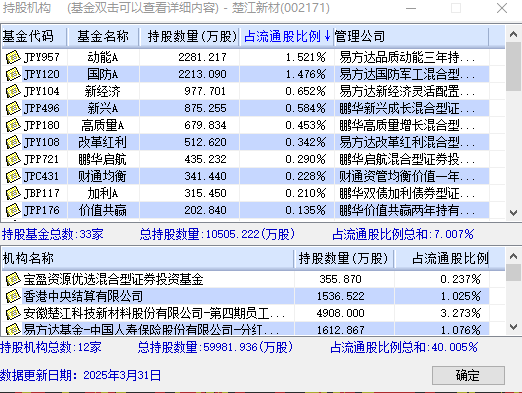Click the icon next to JPP176 价值共赢
Viewport: 522px width, 393px height.
pos(13,210)
